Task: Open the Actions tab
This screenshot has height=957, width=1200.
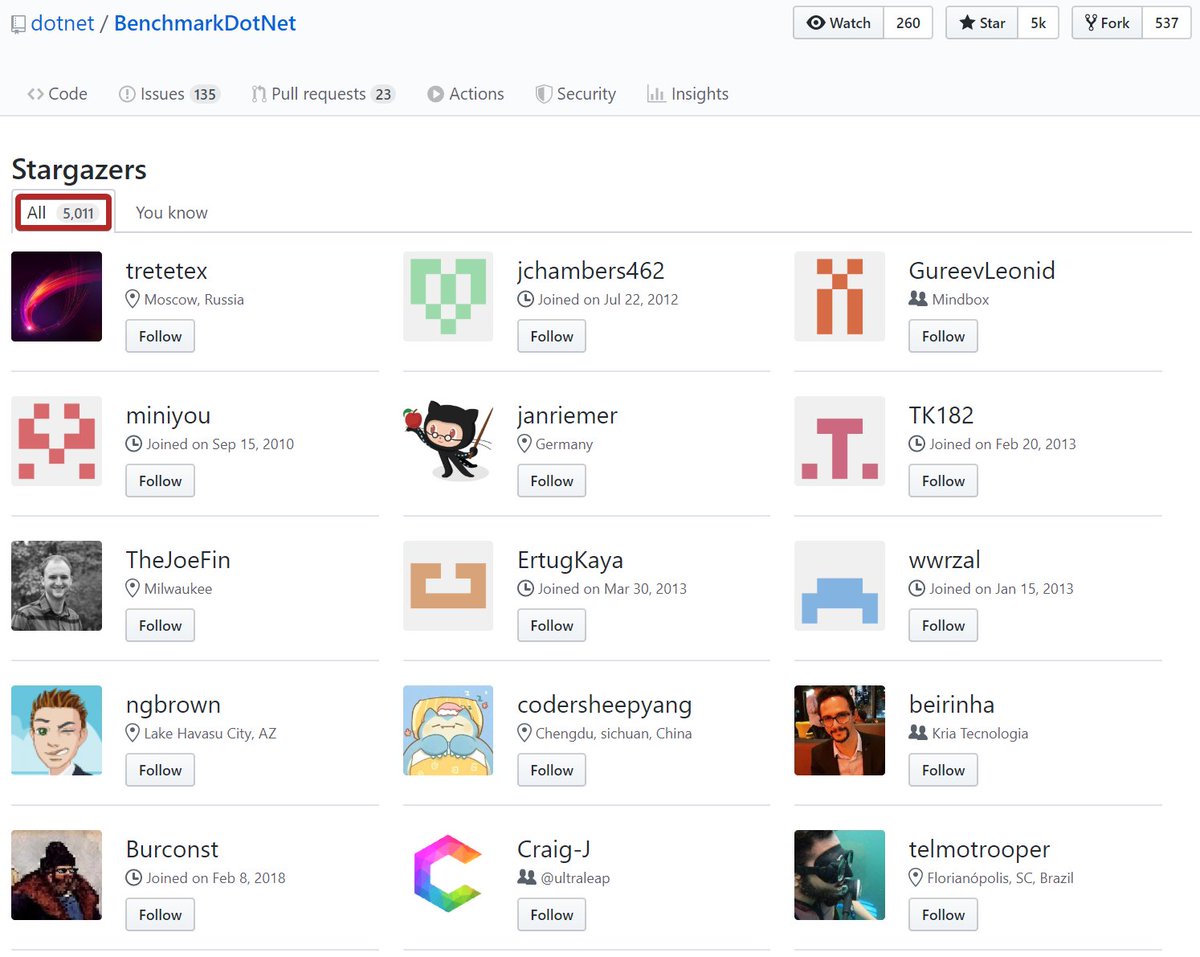Action: (465, 94)
